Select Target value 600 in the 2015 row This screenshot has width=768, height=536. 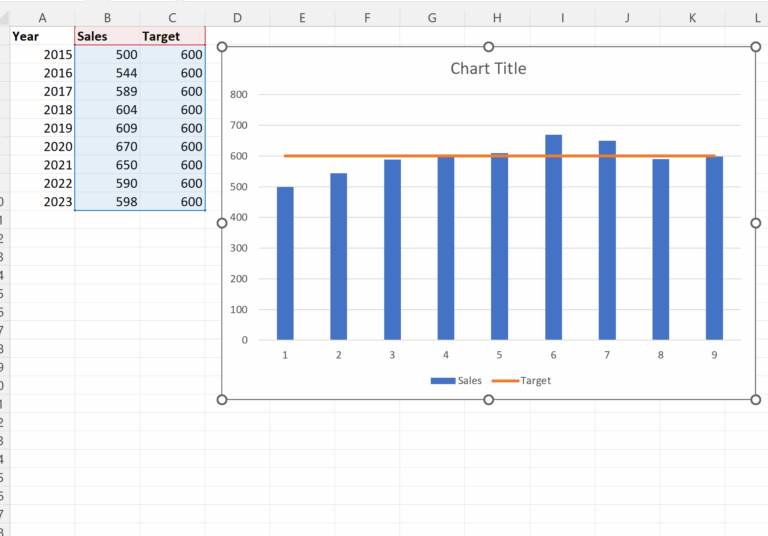[x=172, y=54]
